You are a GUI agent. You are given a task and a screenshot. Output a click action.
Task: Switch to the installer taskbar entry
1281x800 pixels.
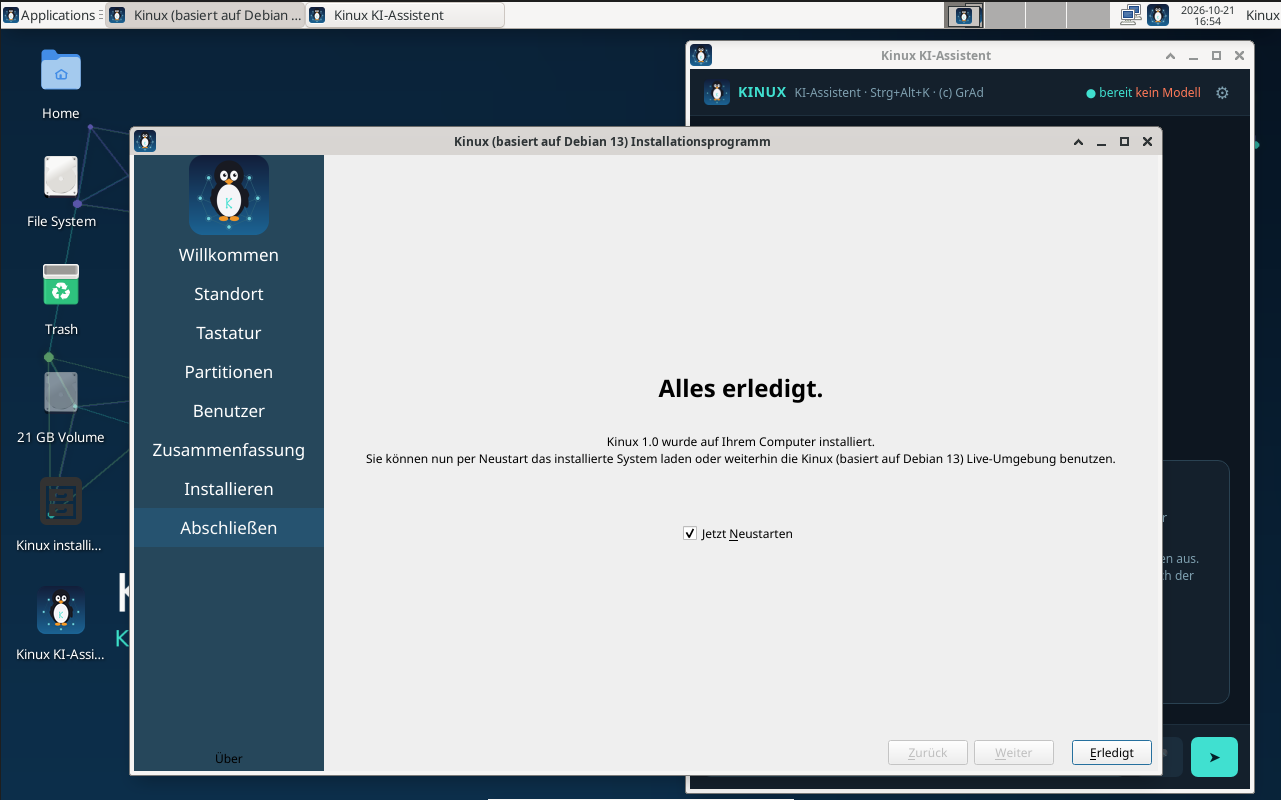click(x=205, y=15)
